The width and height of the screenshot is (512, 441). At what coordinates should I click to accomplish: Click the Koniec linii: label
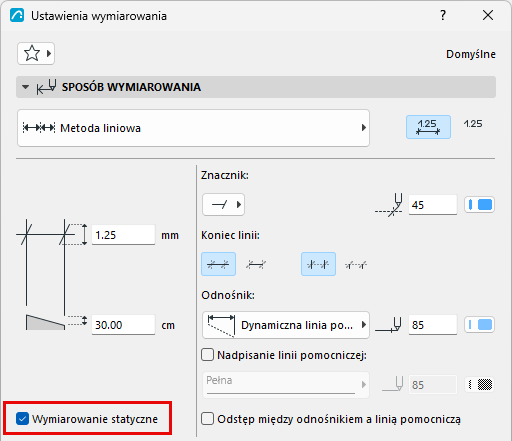point(230,235)
